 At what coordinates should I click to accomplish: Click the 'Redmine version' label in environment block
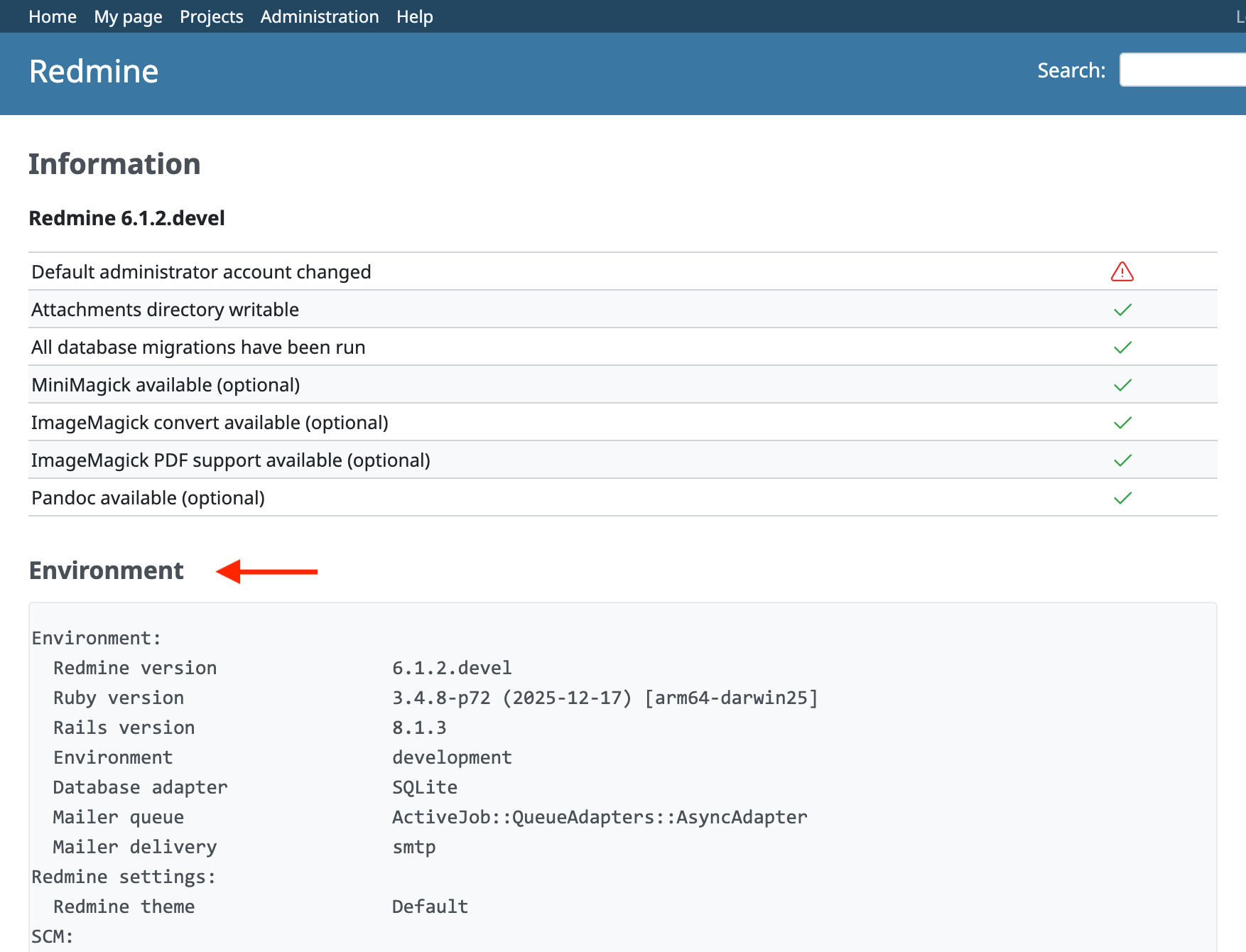point(135,668)
